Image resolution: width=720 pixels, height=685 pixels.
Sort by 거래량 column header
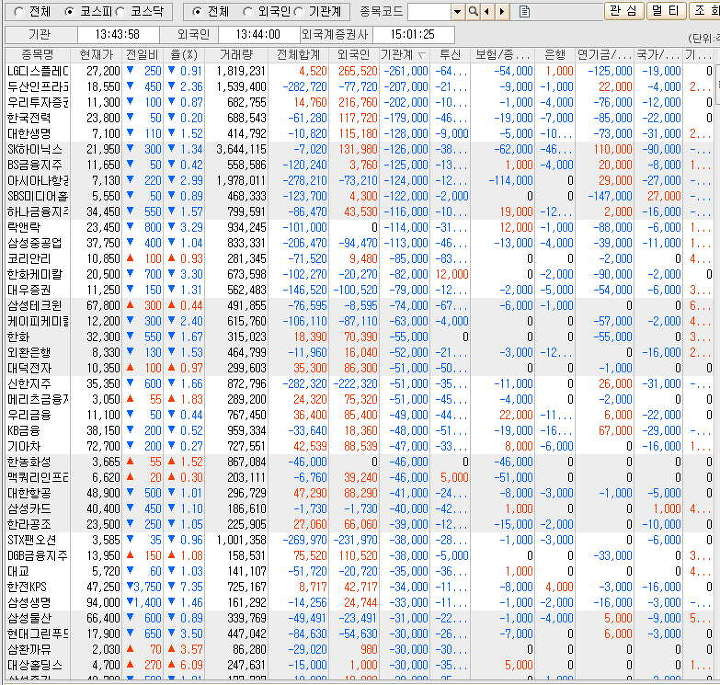coord(236,55)
